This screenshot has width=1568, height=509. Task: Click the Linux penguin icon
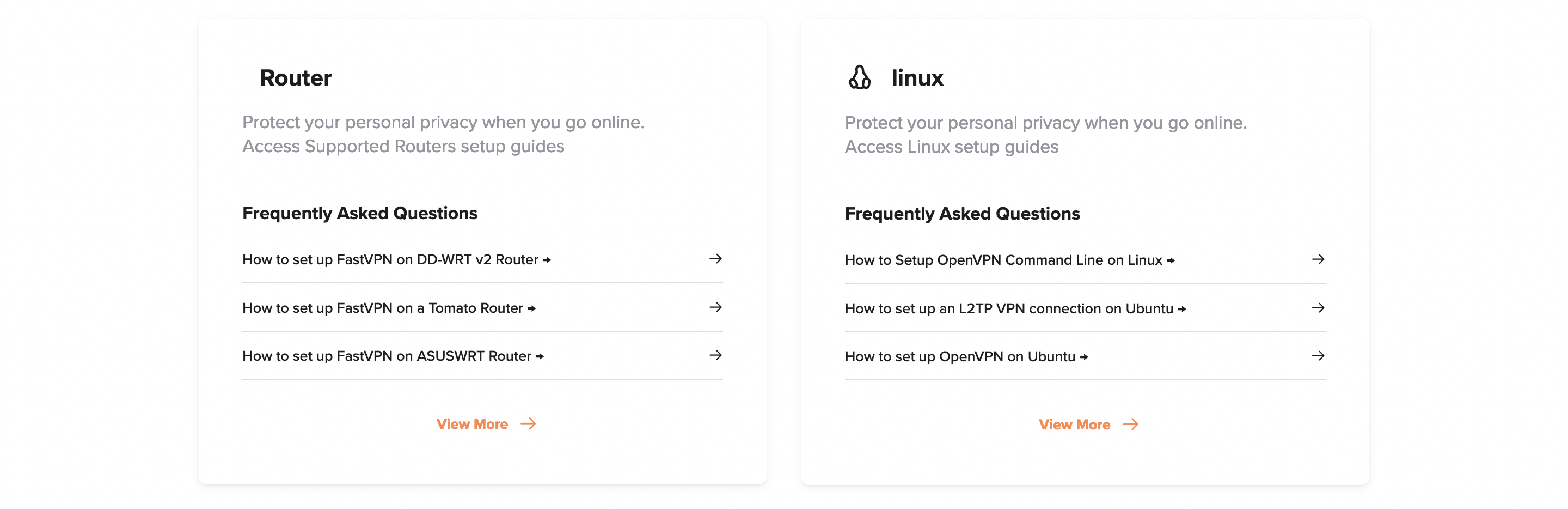pos(860,77)
